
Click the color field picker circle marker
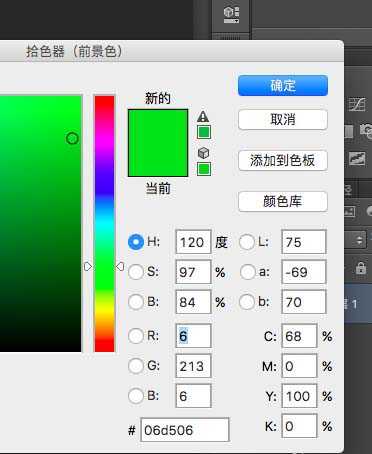pos(72,138)
